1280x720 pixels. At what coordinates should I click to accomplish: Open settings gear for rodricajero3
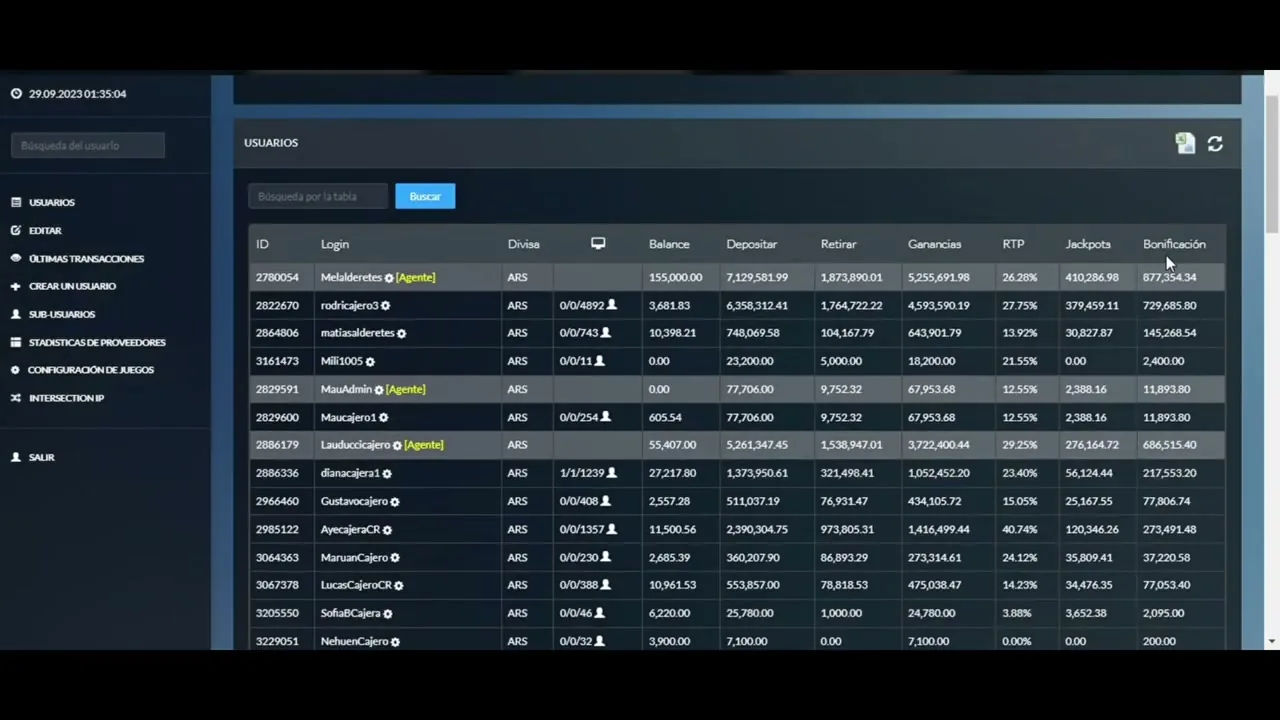(x=385, y=306)
